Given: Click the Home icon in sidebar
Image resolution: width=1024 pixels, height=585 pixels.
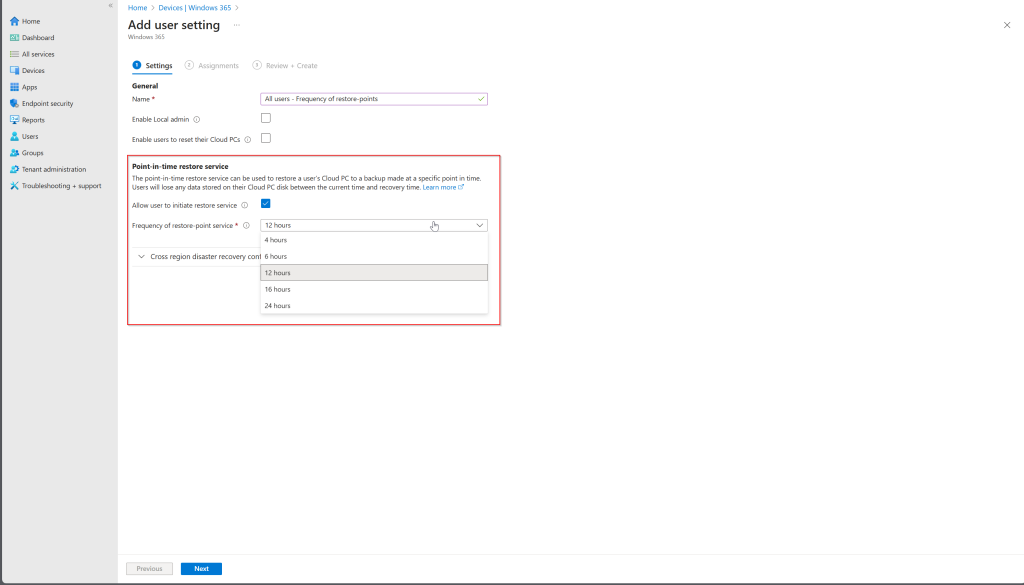Looking at the screenshot, I should [14, 22].
